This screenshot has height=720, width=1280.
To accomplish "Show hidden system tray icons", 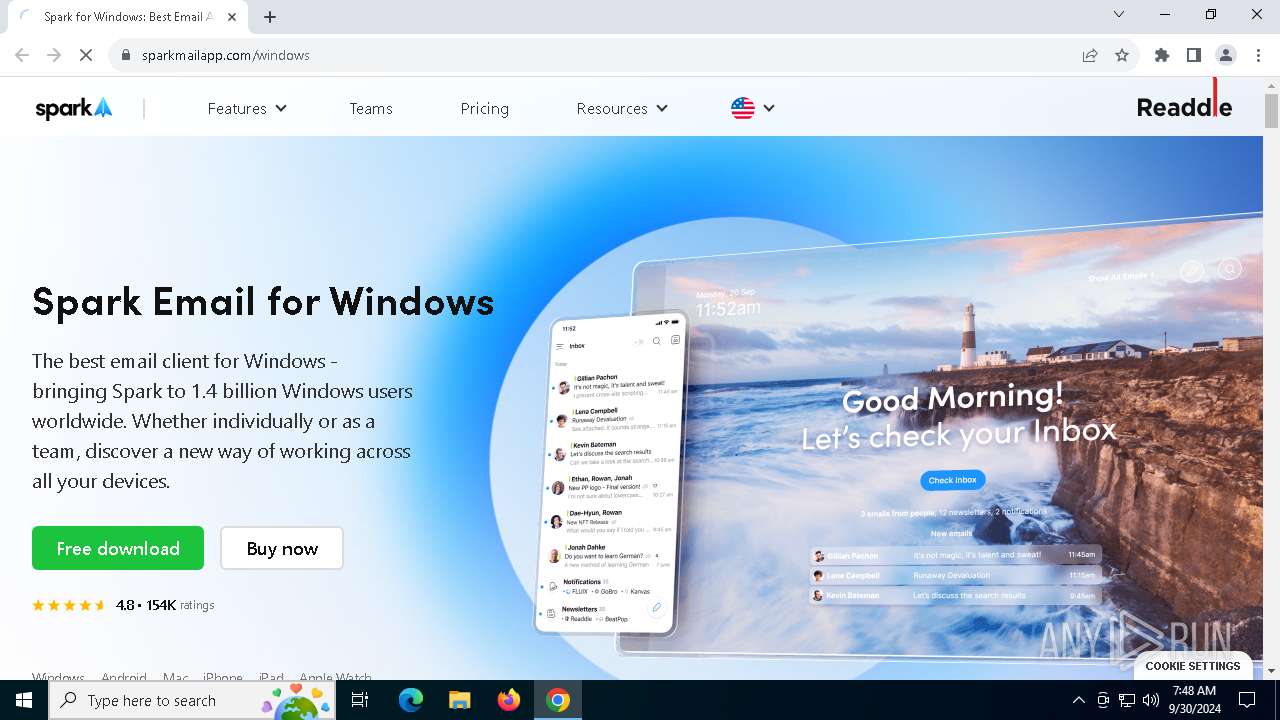I will point(1078,700).
